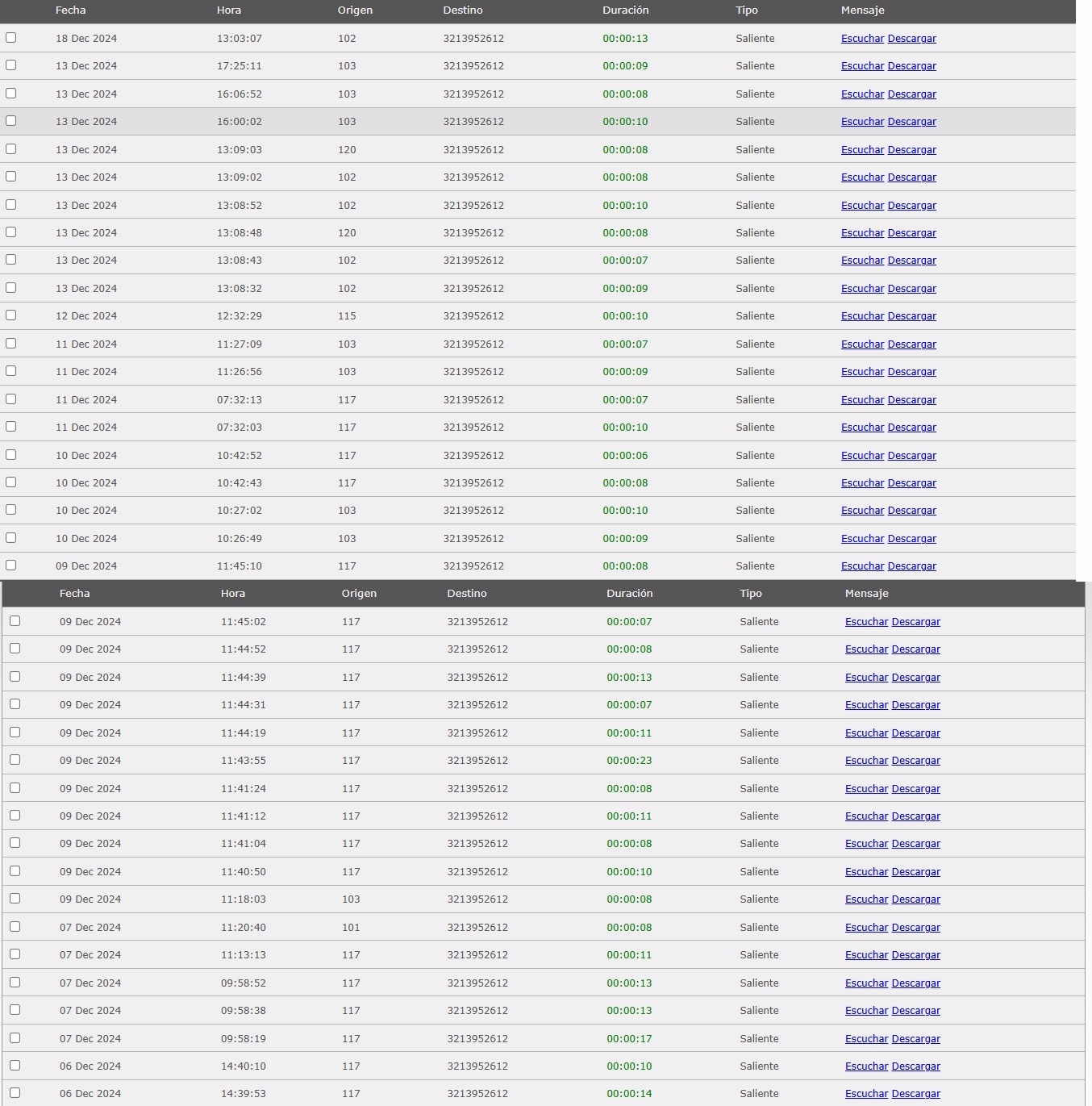The height and width of the screenshot is (1106, 1092).
Task: Click Escuchar on the 09:58:19 call row
Action: (866, 1039)
